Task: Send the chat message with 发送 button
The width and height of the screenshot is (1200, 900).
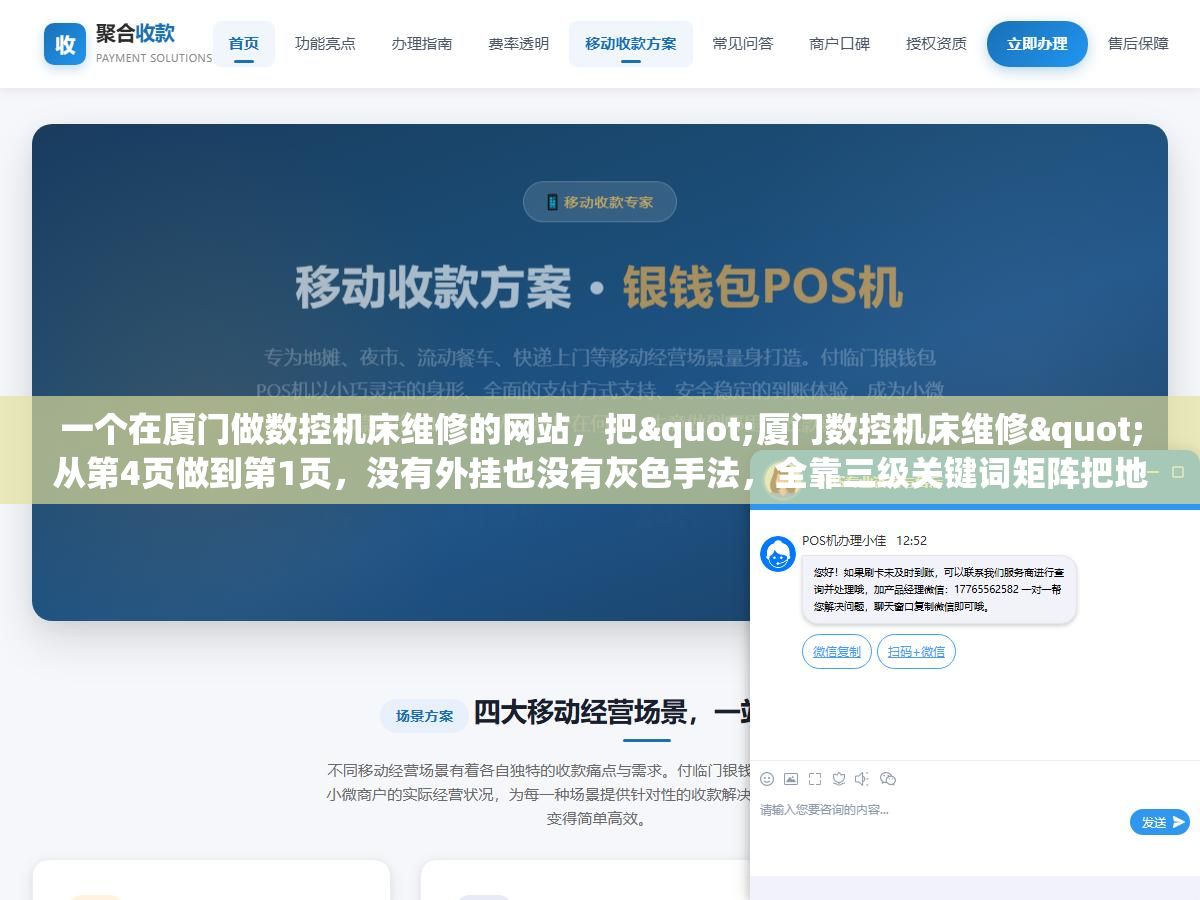Action: 1160,822
